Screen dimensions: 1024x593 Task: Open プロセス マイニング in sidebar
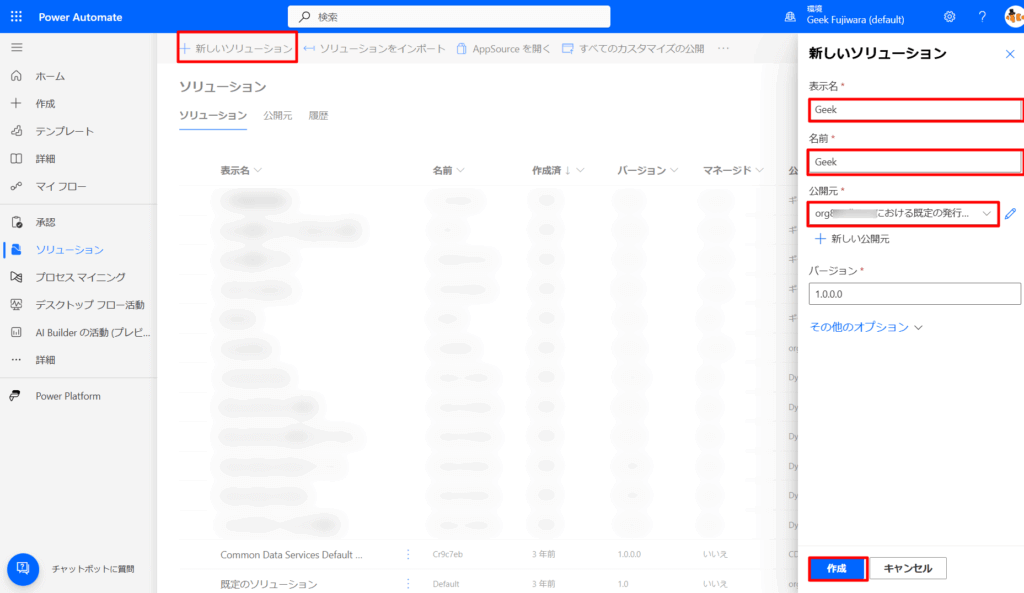tap(80, 277)
